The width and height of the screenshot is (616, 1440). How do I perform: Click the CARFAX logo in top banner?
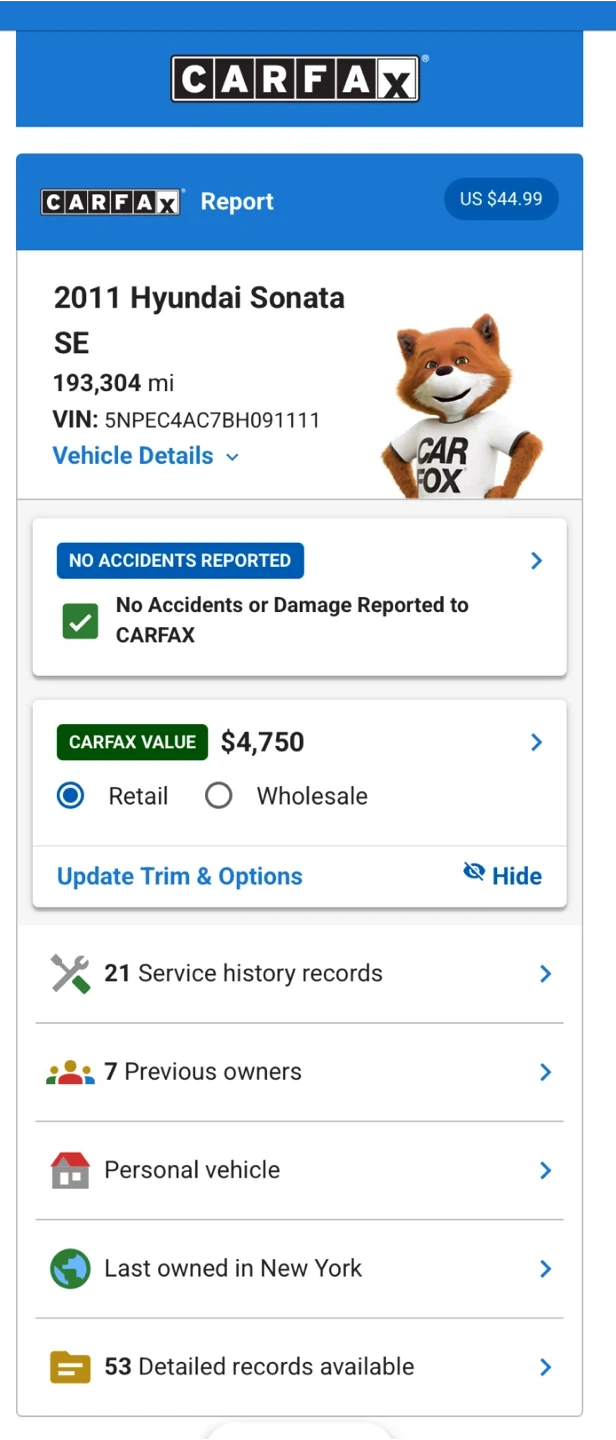pos(296,79)
